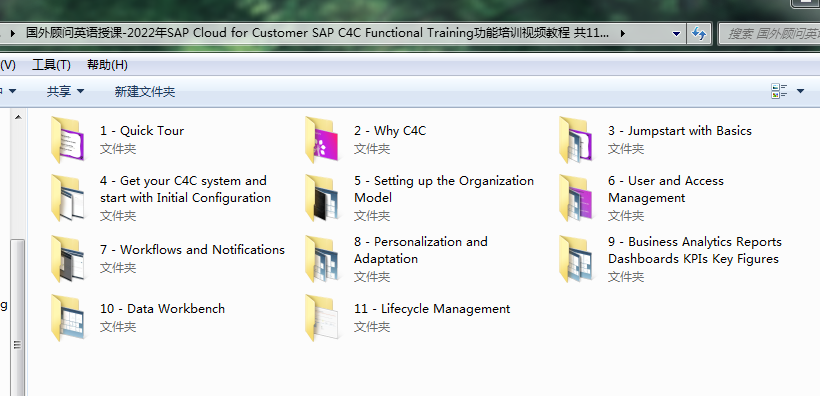Click the '10 - Data Workbench' folder name
The width and height of the screenshot is (820, 396).
click(x=162, y=309)
